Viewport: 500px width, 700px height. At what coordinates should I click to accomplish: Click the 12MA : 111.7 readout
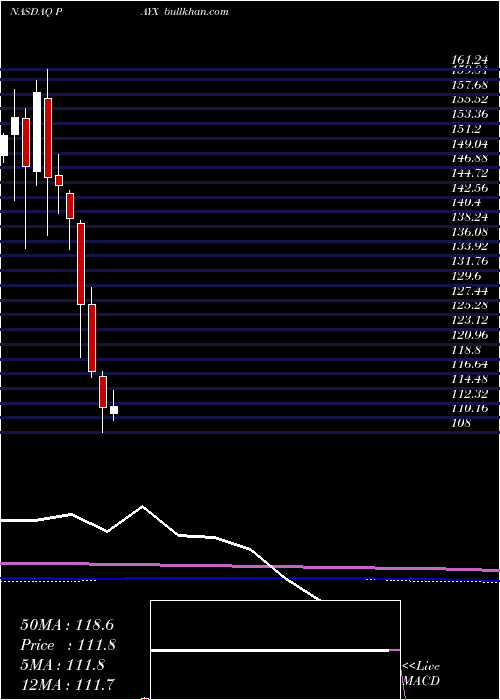(x=67, y=685)
